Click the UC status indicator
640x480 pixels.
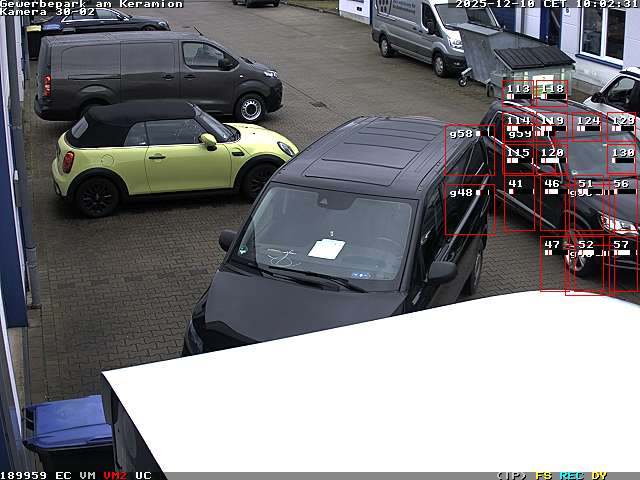(x=143, y=475)
